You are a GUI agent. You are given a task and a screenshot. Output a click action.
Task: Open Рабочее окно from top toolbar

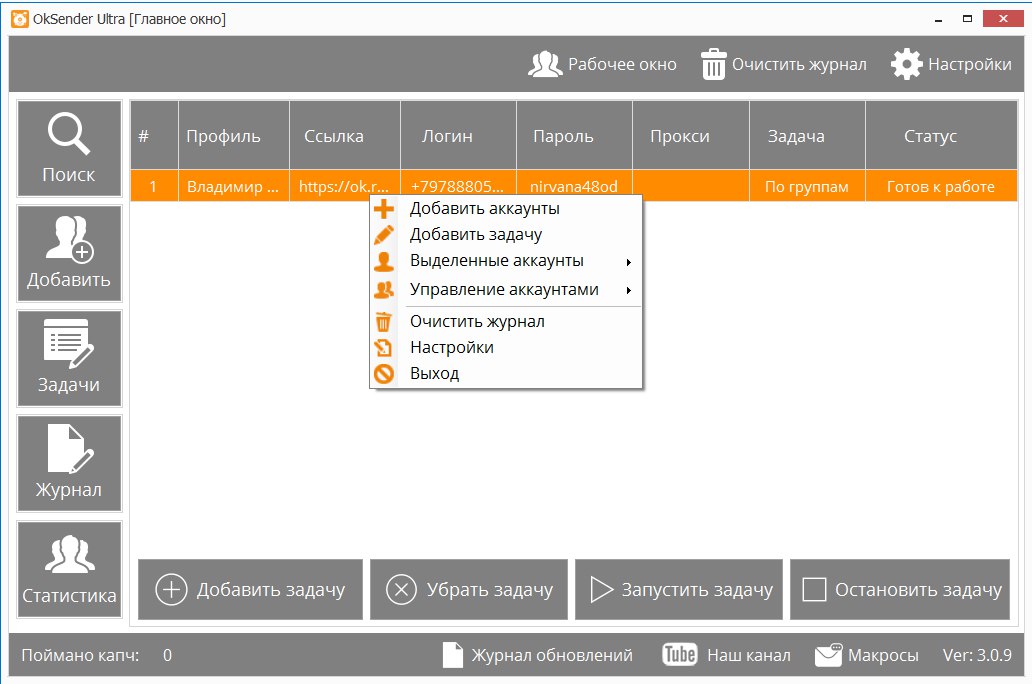tap(602, 64)
